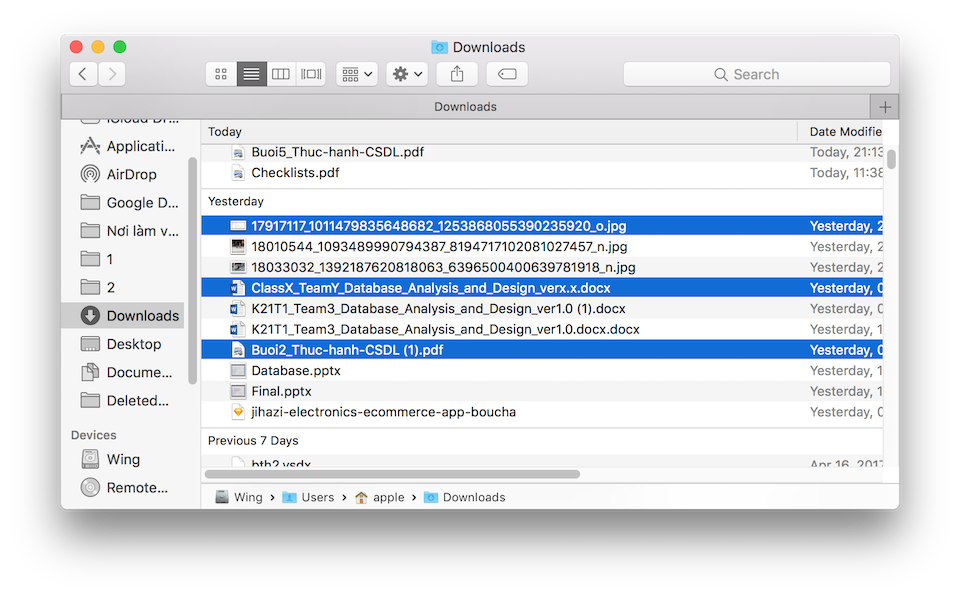Viewport: 960px width, 596px height.
Task: Switch to column view
Action: pos(281,74)
